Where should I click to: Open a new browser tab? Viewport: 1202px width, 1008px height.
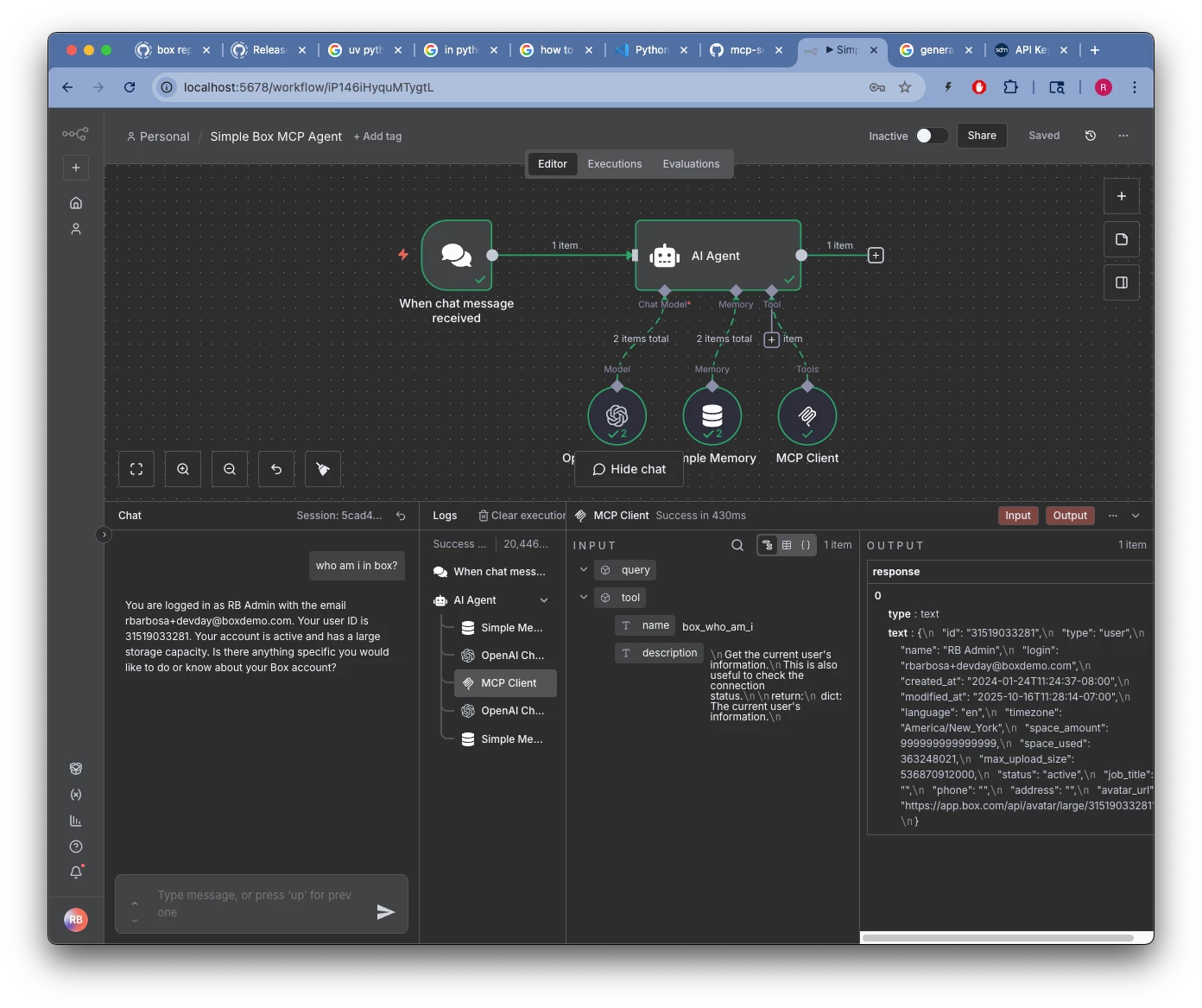pos(1095,50)
